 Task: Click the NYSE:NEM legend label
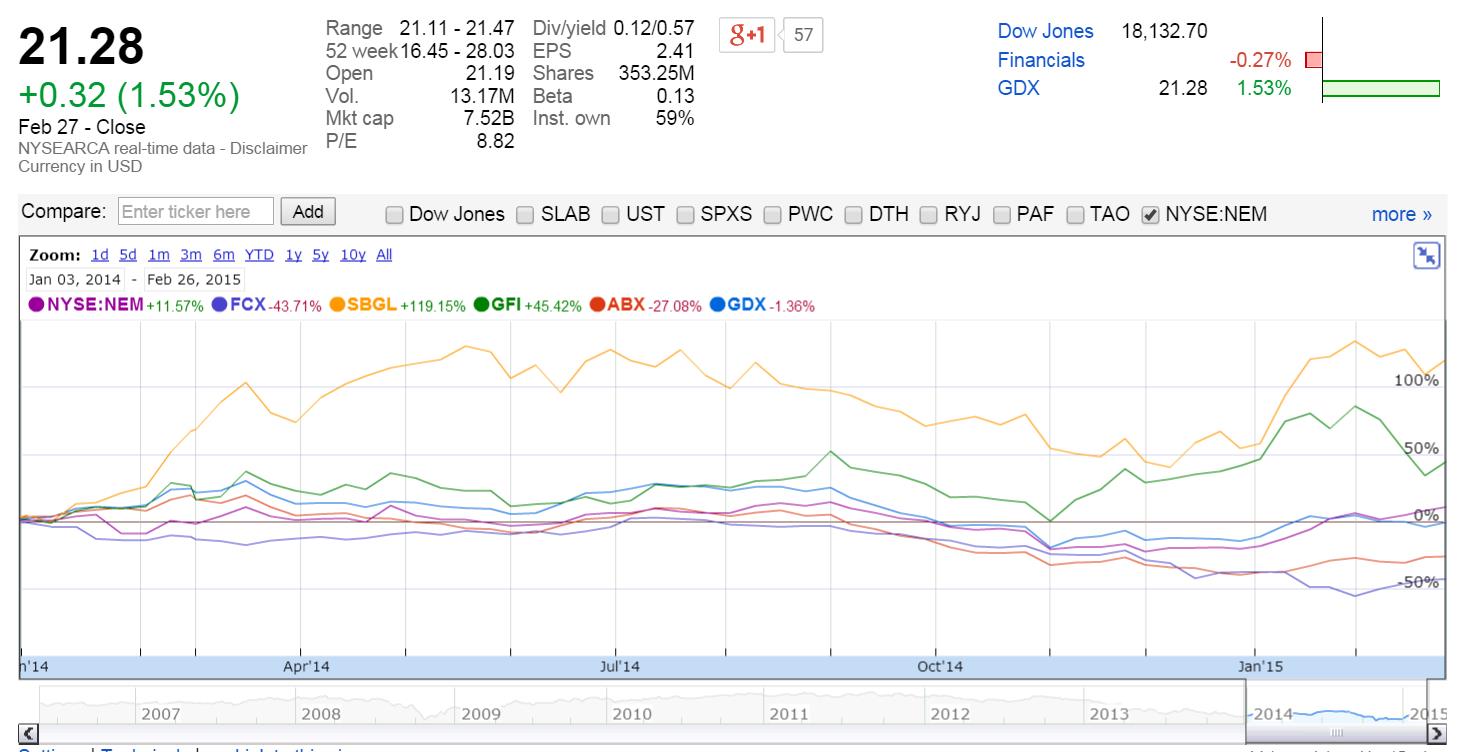(x=95, y=306)
